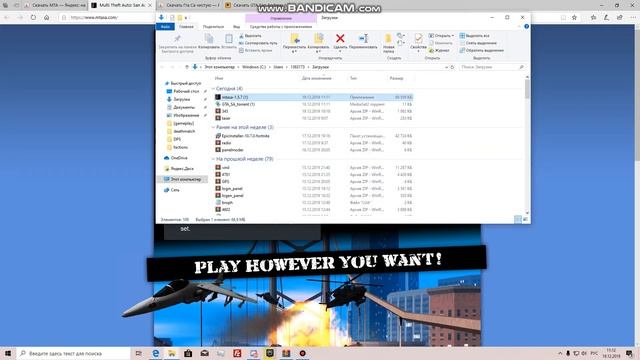The width and height of the screenshot is (640, 360).
Task: Click Copy path (Скопировать путь) item
Action: click(x=258, y=43)
